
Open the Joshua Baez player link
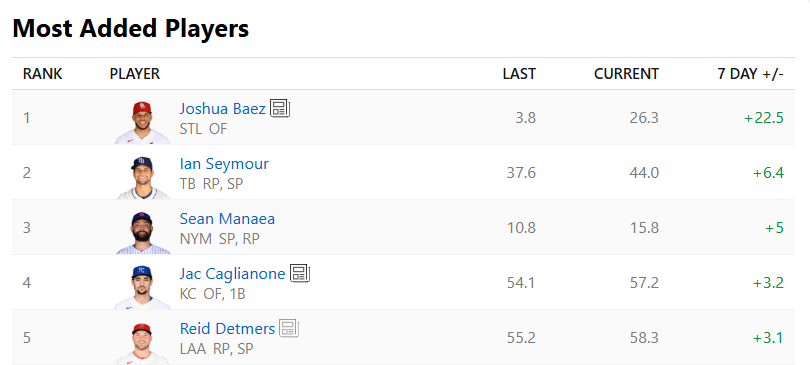click(223, 108)
